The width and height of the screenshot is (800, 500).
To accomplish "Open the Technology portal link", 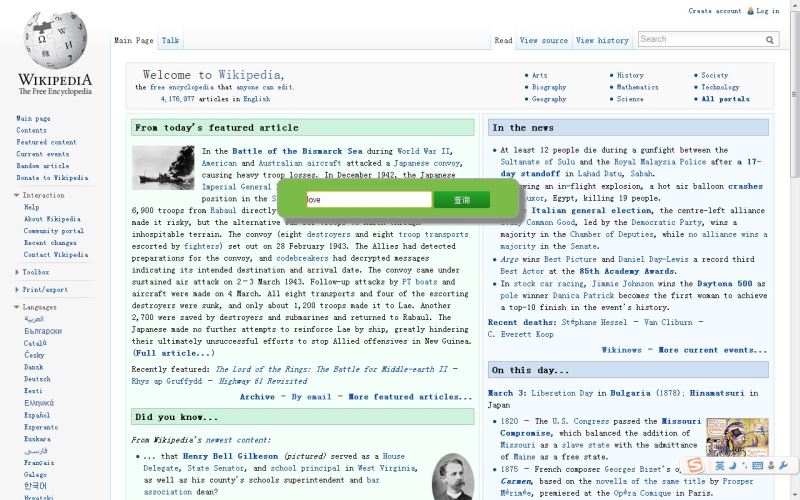I will tap(720, 87).
